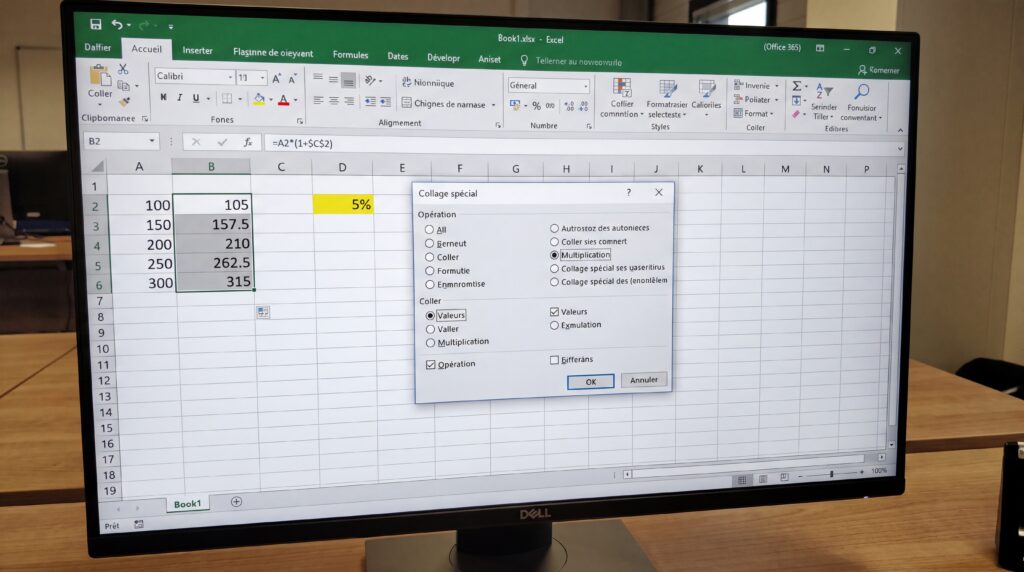Toggle italic formatting in the ribbon
This screenshot has width=1024, height=572.
pyautogui.click(x=180, y=98)
